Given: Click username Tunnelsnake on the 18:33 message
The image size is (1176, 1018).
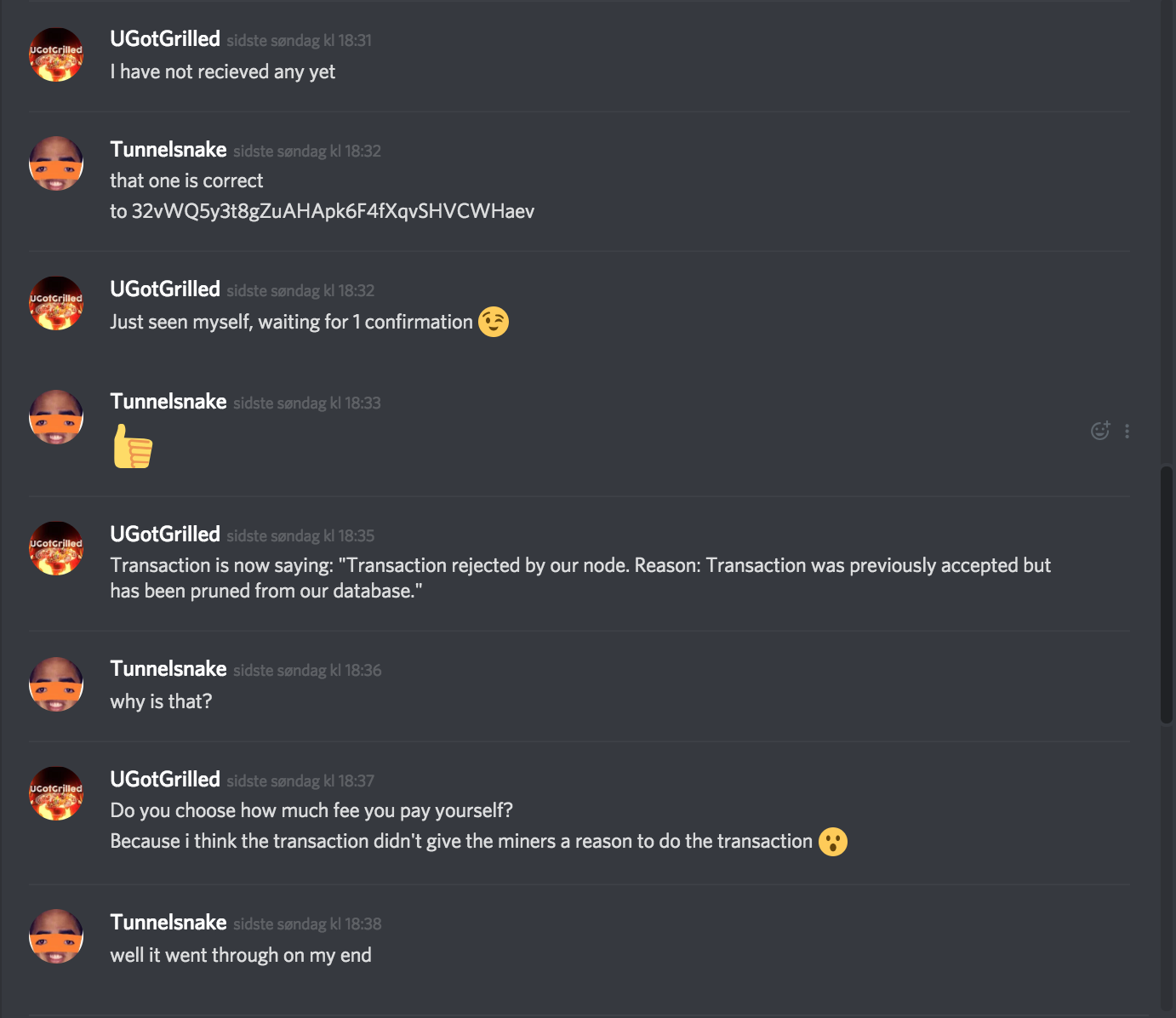Looking at the screenshot, I should 168,402.
